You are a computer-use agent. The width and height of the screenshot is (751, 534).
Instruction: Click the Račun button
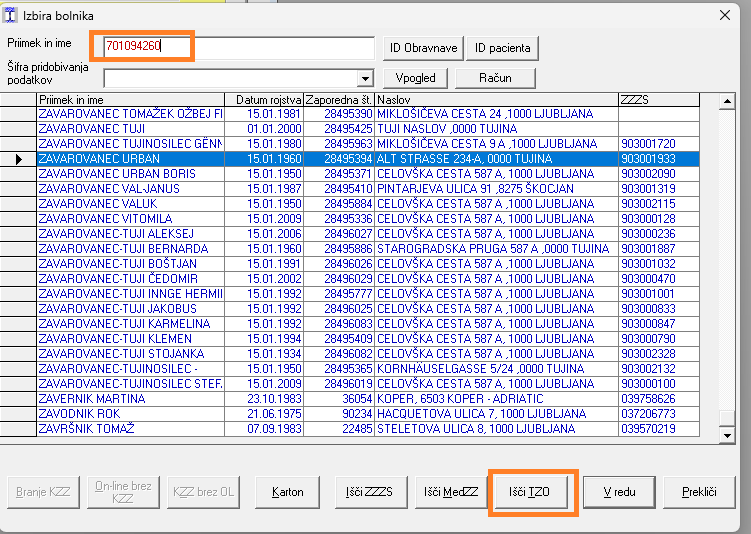click(495, 78)
